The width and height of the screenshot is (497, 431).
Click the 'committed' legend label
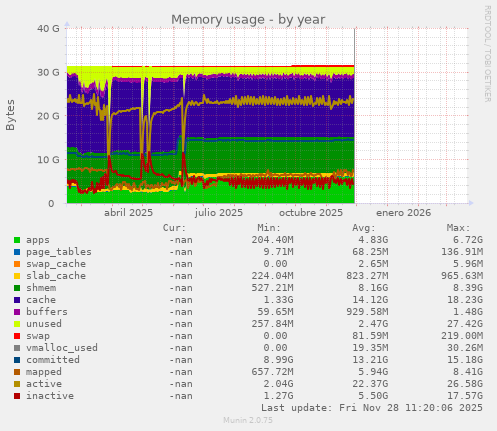(53, 360)
